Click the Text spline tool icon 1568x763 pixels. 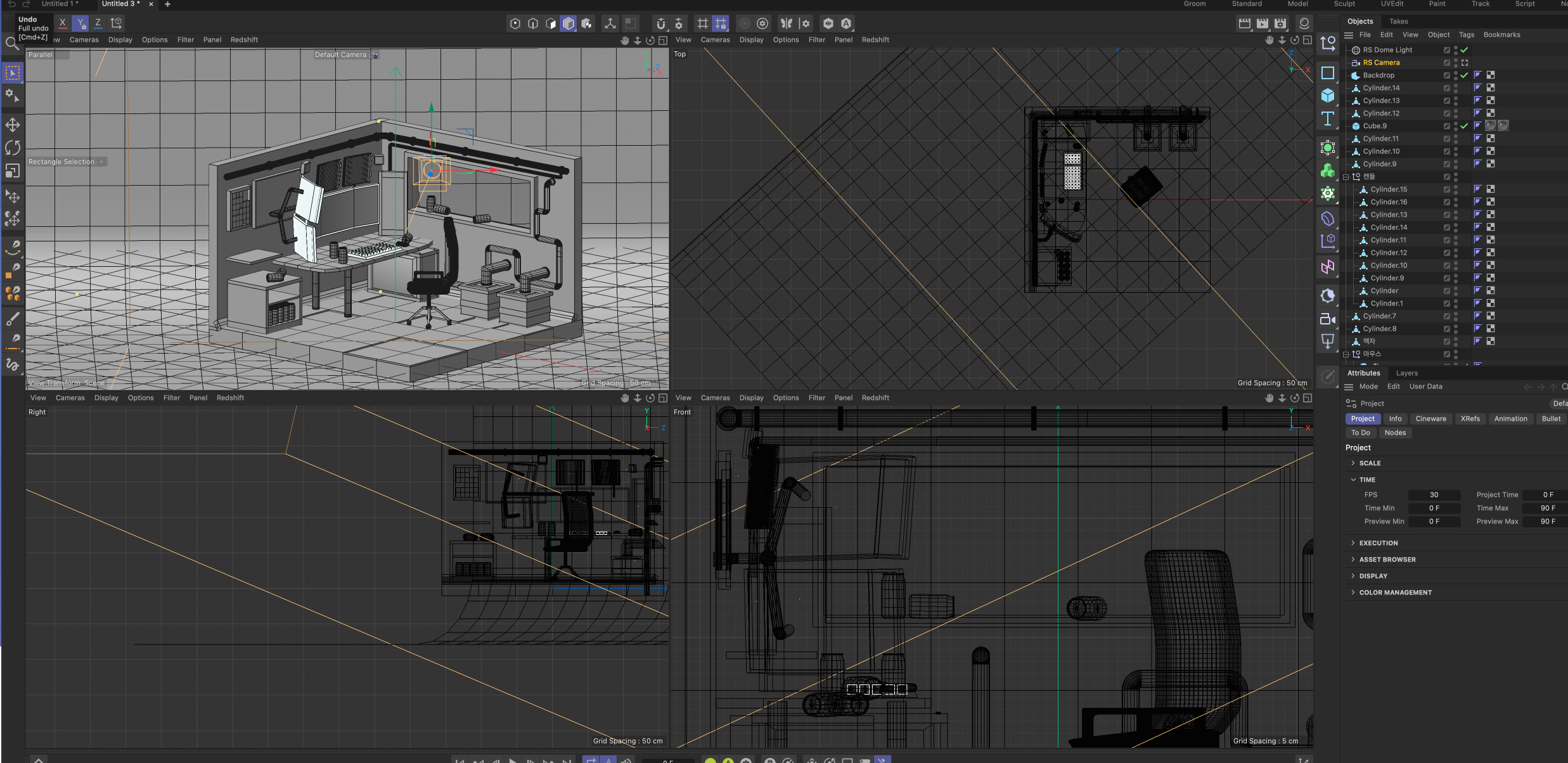(1328, 119)
